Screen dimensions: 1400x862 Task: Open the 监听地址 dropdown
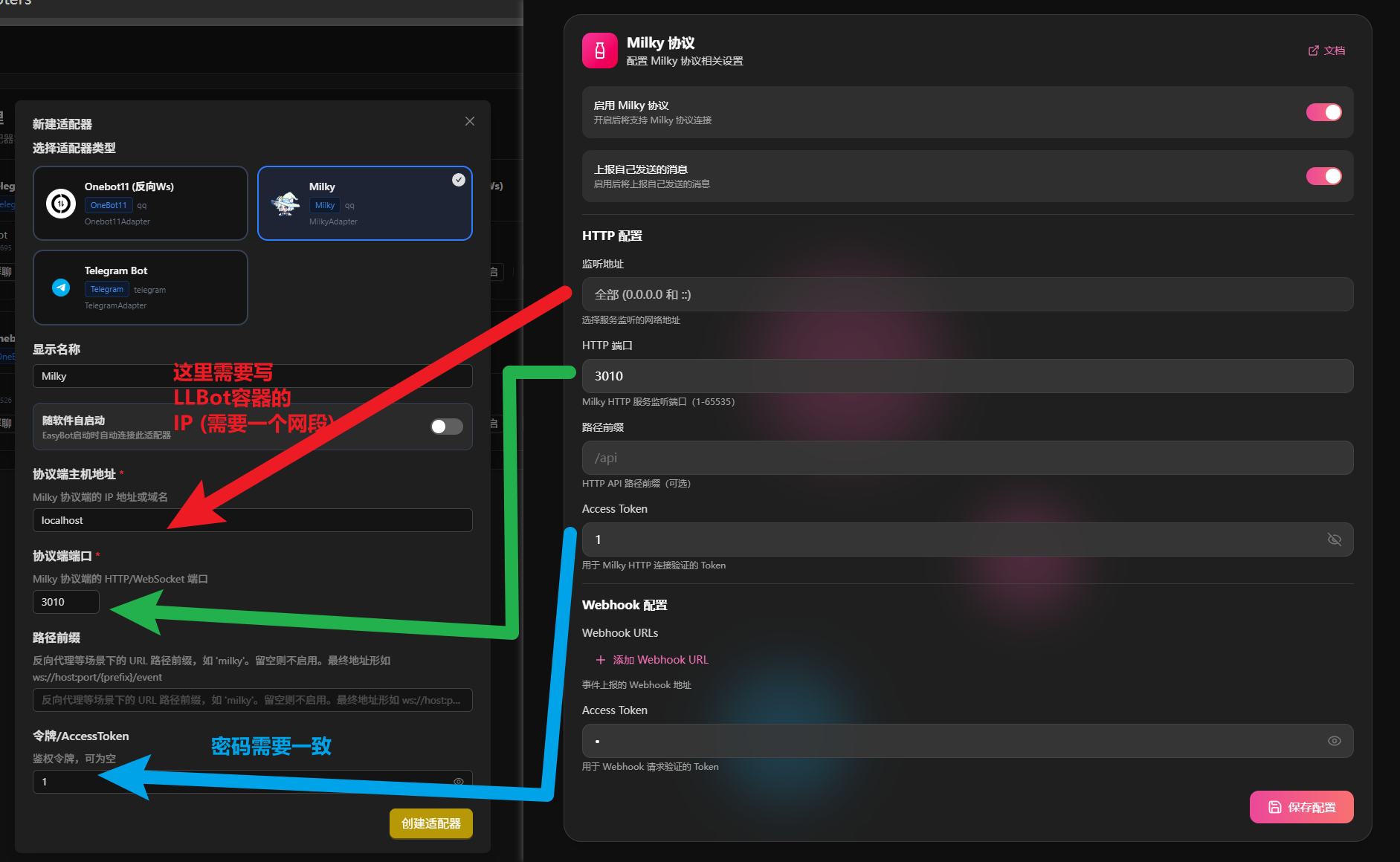click(967, 294)
